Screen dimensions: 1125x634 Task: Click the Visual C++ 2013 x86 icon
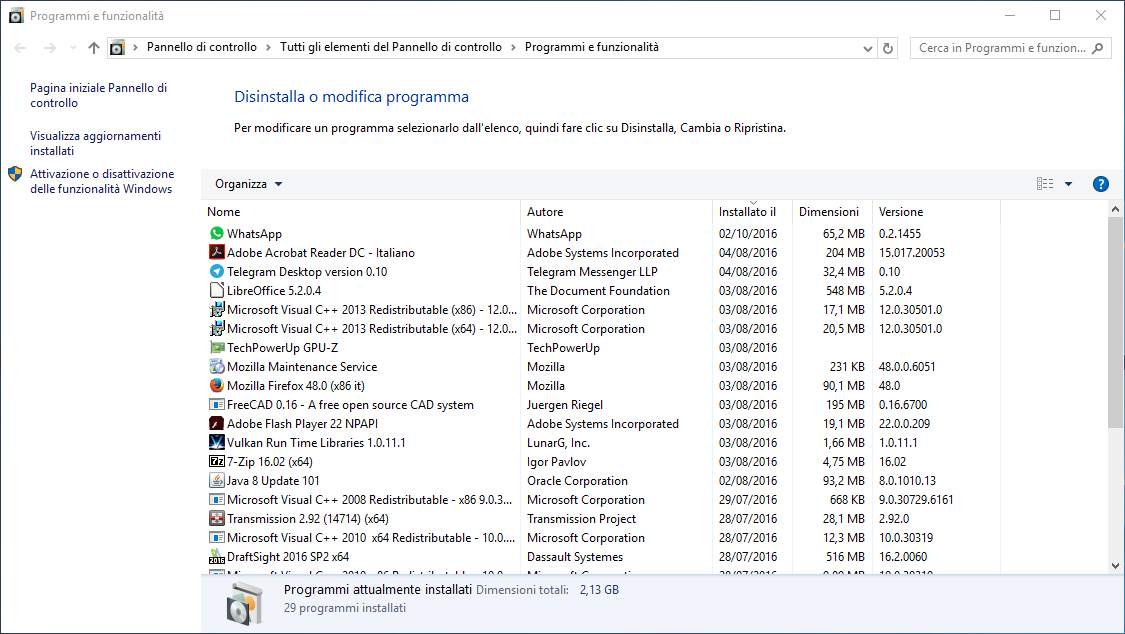pos(217,309)
